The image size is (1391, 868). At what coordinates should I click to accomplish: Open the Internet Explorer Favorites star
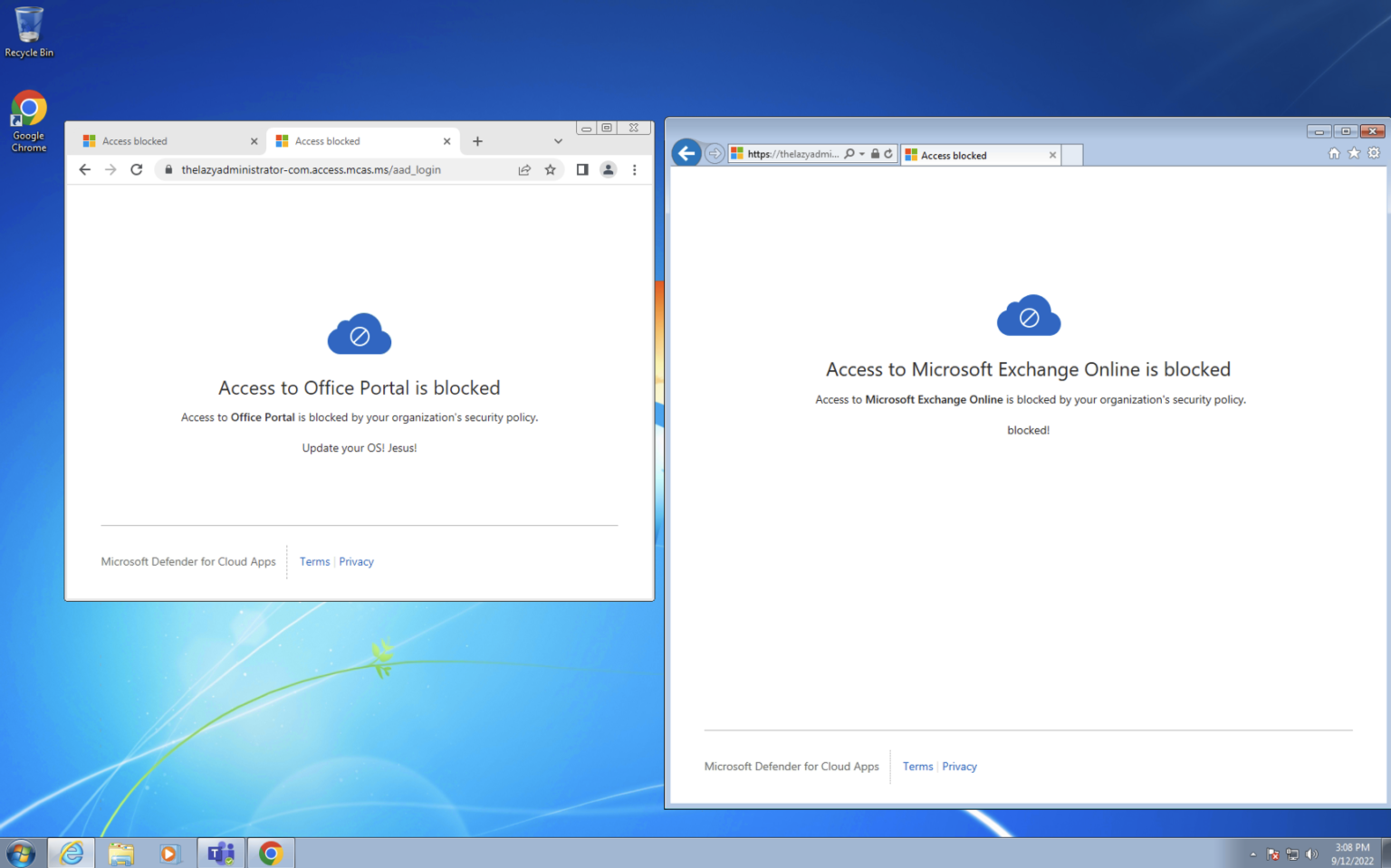(1354, 153)
